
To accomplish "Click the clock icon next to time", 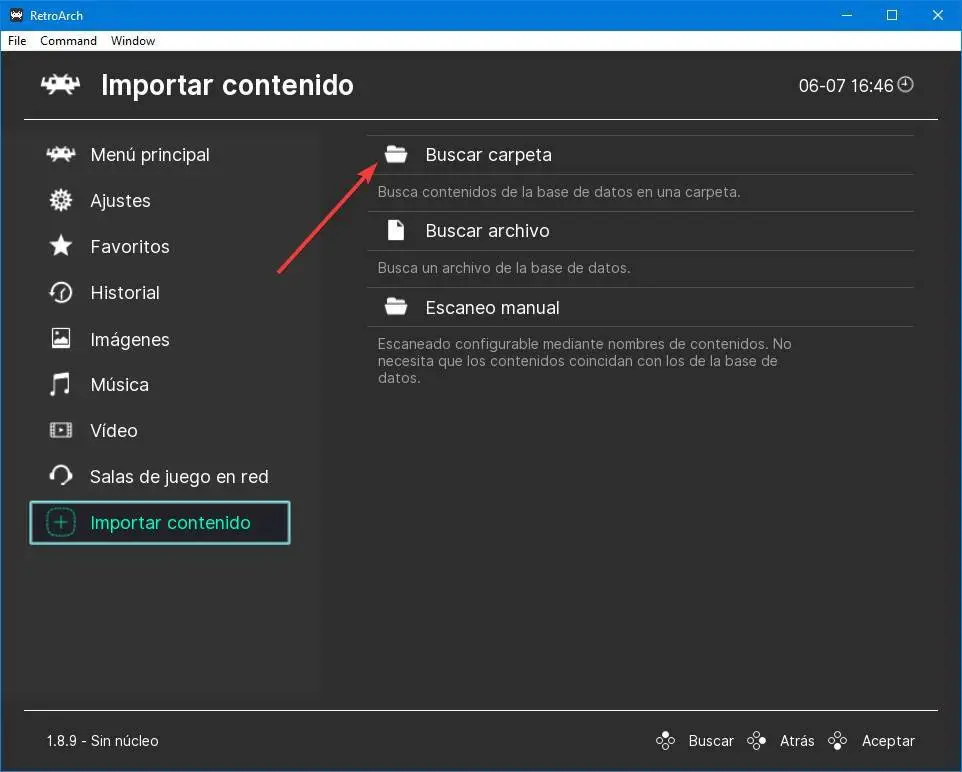I will pos(906,84).
